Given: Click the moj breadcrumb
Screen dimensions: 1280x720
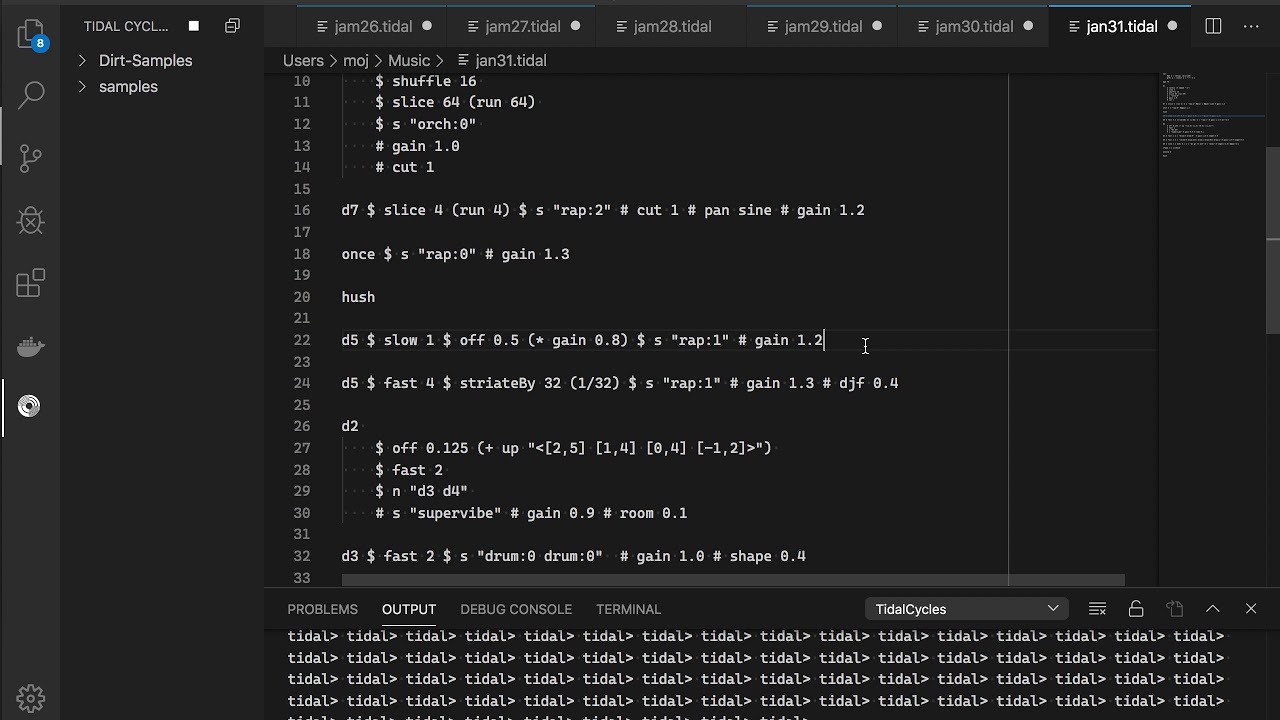Looking at the screenshot, I should (356, 60).
